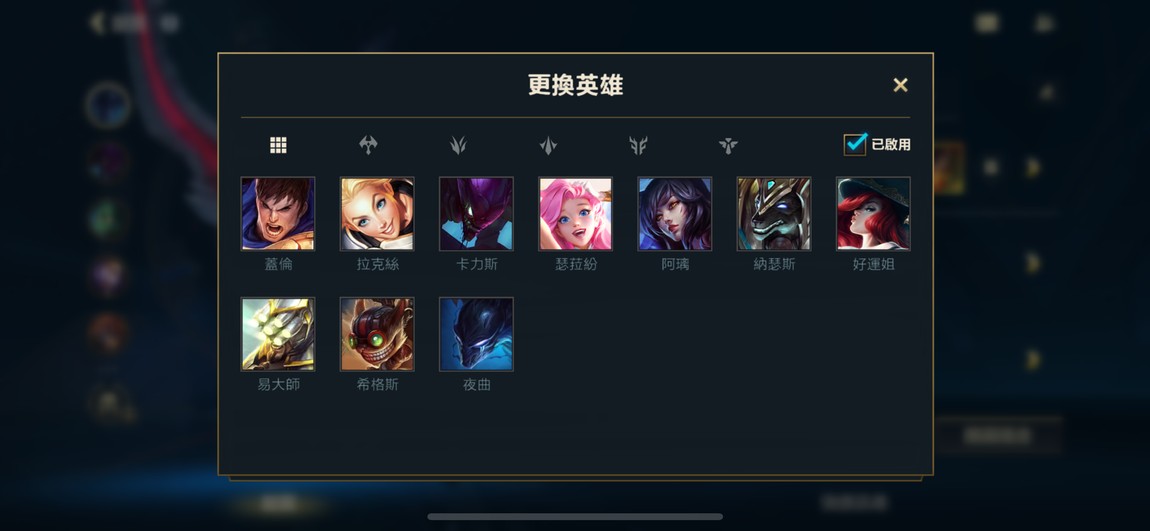Choose champion 拉克絲 portrait
The image size is (1150, 531).
point(377,213)
